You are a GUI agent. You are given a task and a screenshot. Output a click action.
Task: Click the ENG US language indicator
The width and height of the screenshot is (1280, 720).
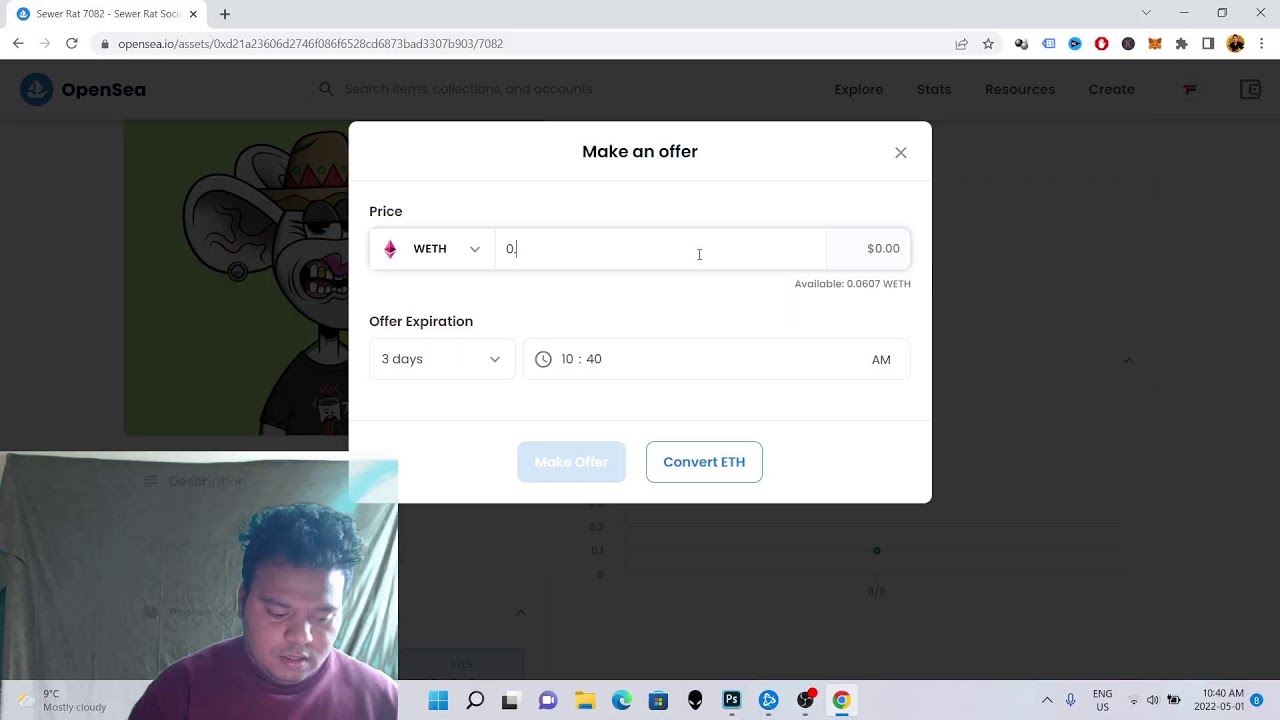tap(1102, 700)
